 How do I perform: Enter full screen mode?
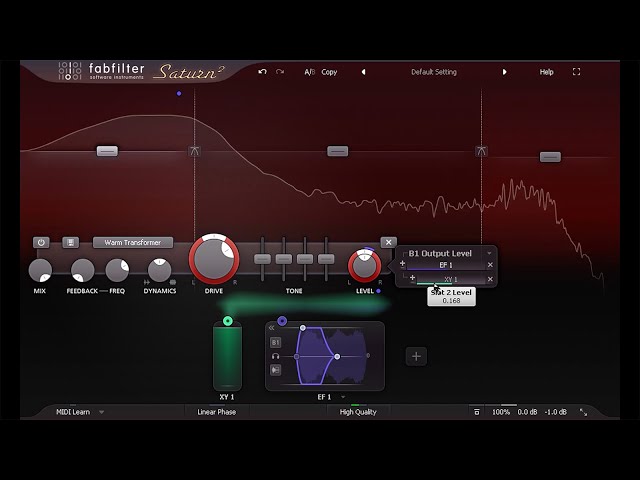576,72
